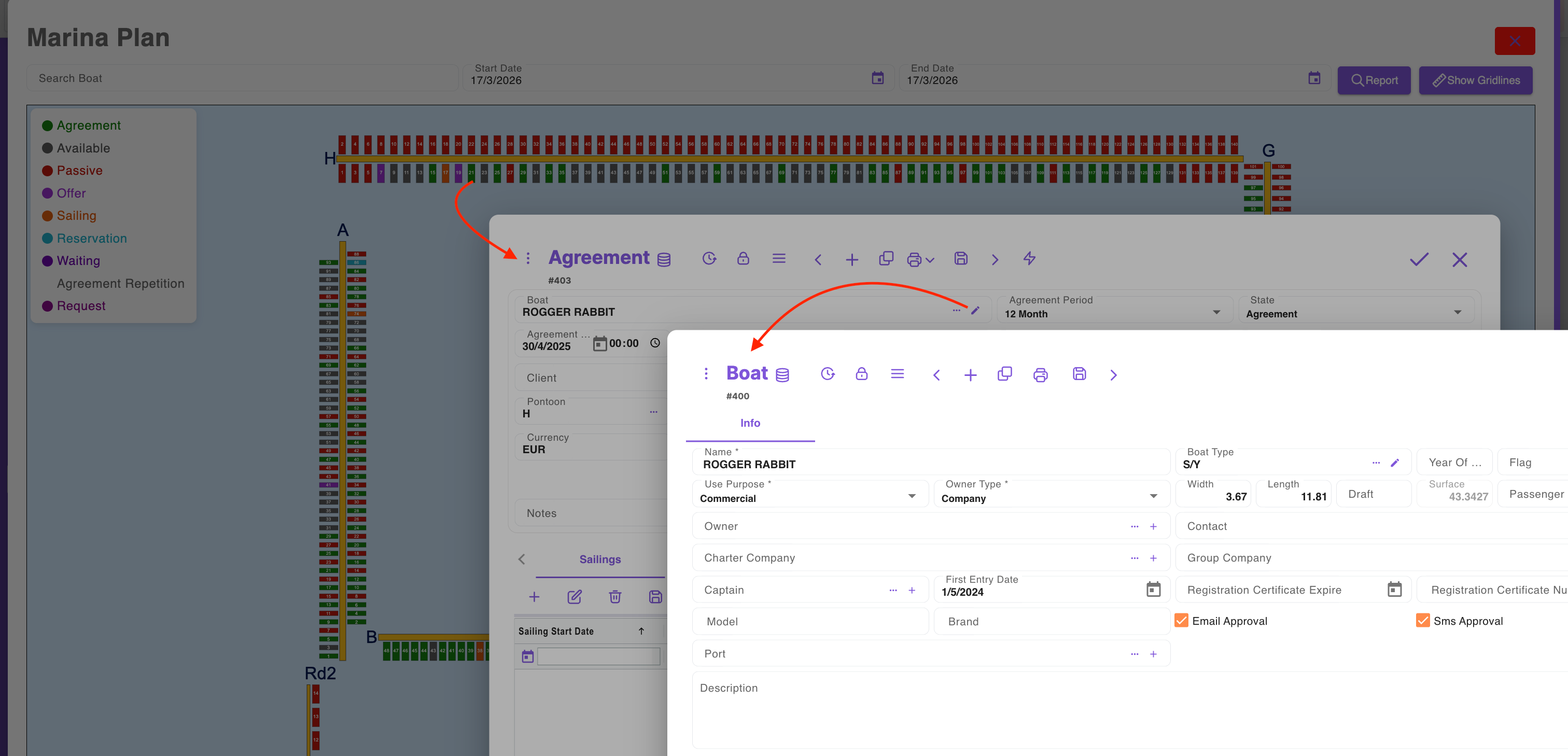
Task: Toggle Sms Approval checkbox
Action: pyautogui.click(x=1422, y=620)
